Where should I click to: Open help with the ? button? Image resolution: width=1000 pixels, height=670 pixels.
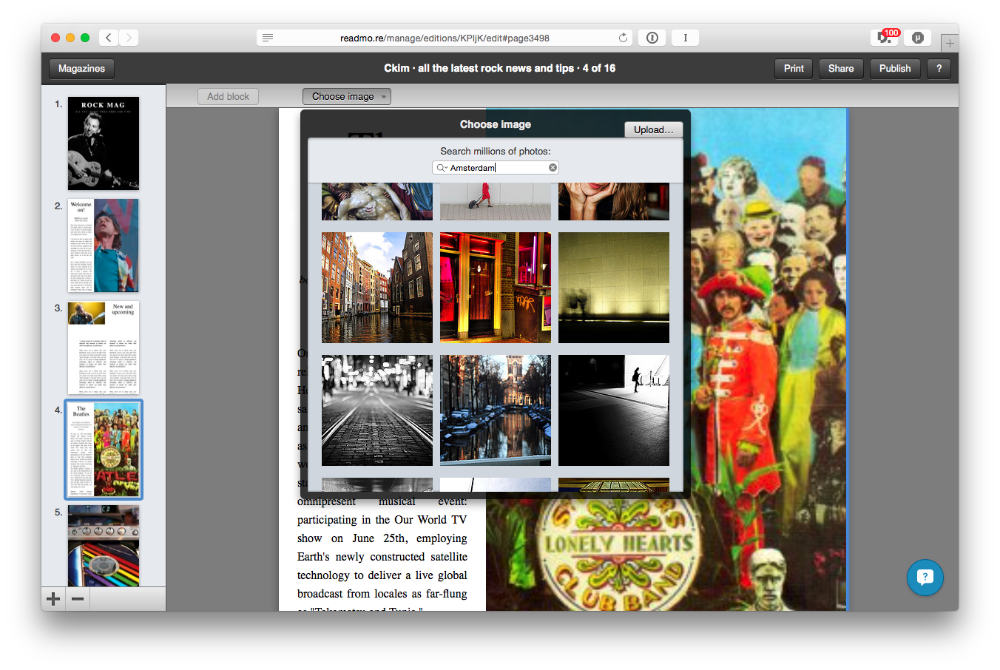tap(939, 68)
